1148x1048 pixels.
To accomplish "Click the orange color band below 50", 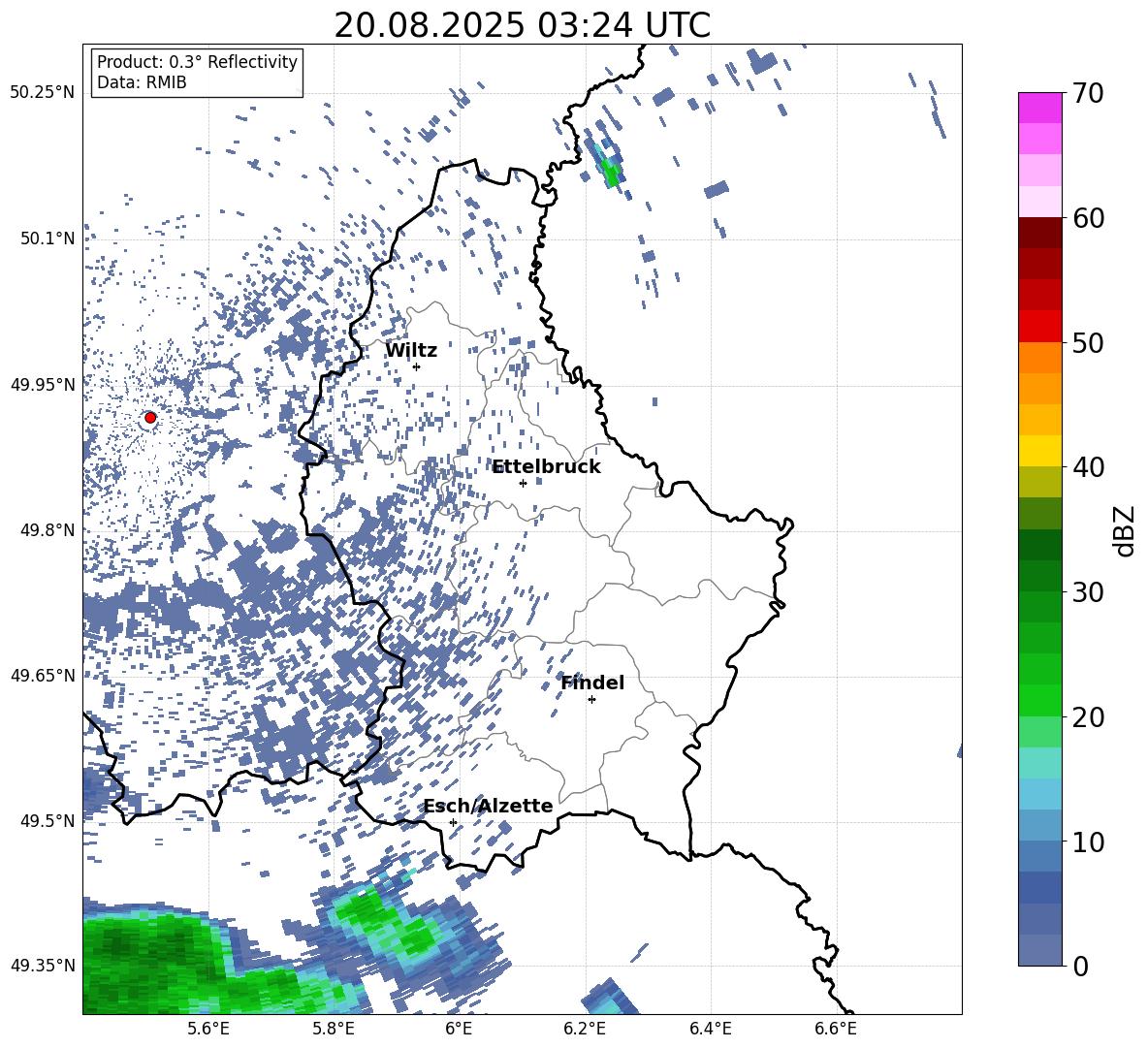I will 1040,358.
